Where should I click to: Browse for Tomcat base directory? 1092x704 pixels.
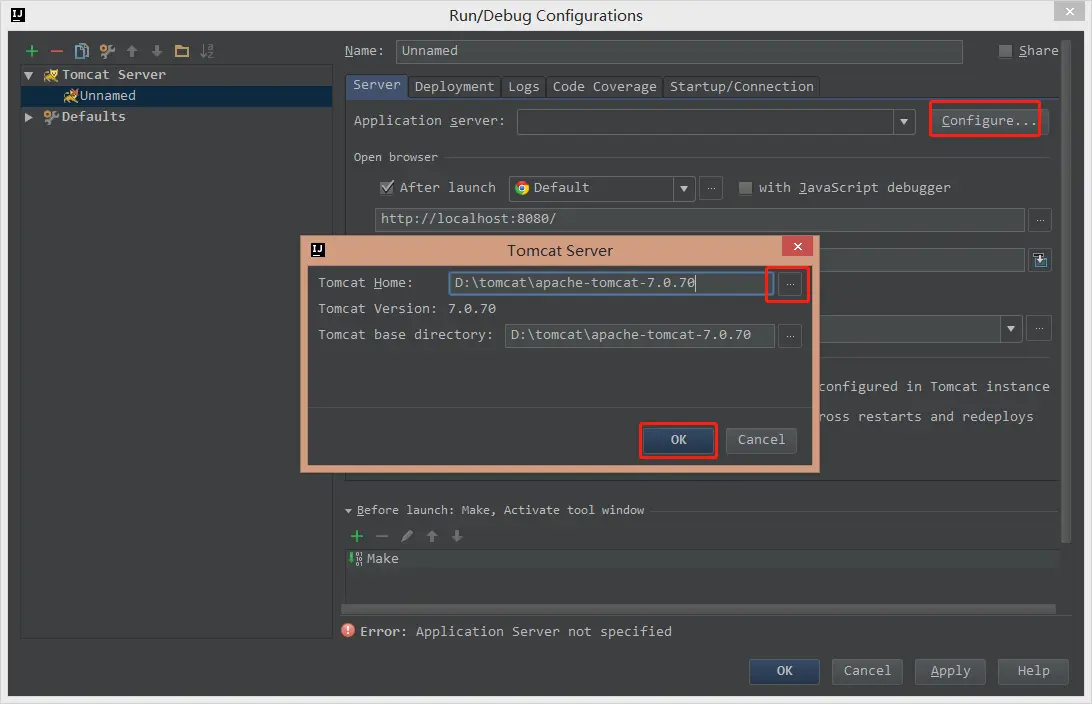click(x=790, y=336)
